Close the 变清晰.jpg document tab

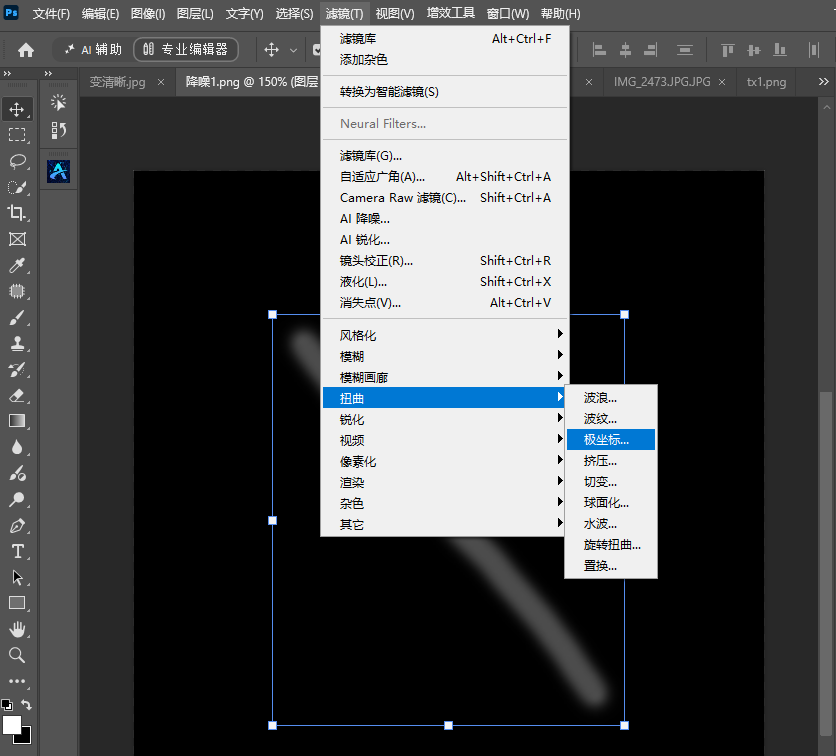point(161,82)
